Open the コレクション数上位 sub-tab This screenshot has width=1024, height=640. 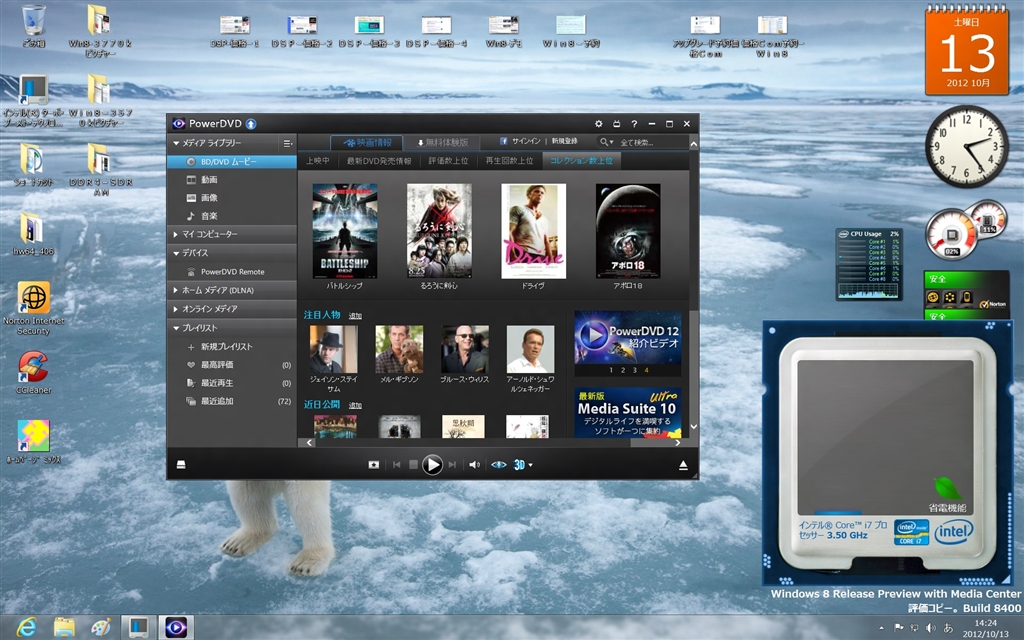[x=581, y=161]
